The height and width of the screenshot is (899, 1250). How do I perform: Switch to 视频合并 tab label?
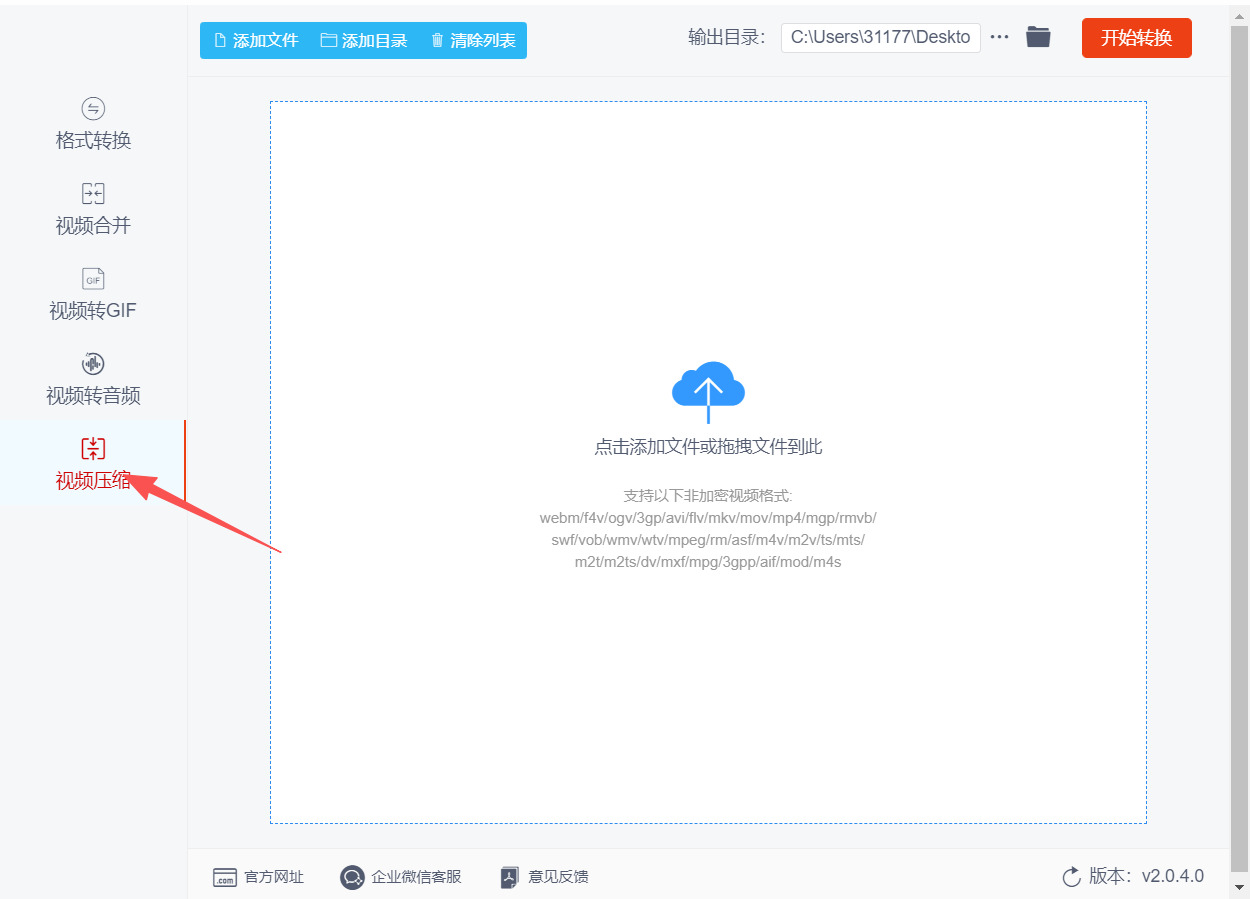click(93, 226)
